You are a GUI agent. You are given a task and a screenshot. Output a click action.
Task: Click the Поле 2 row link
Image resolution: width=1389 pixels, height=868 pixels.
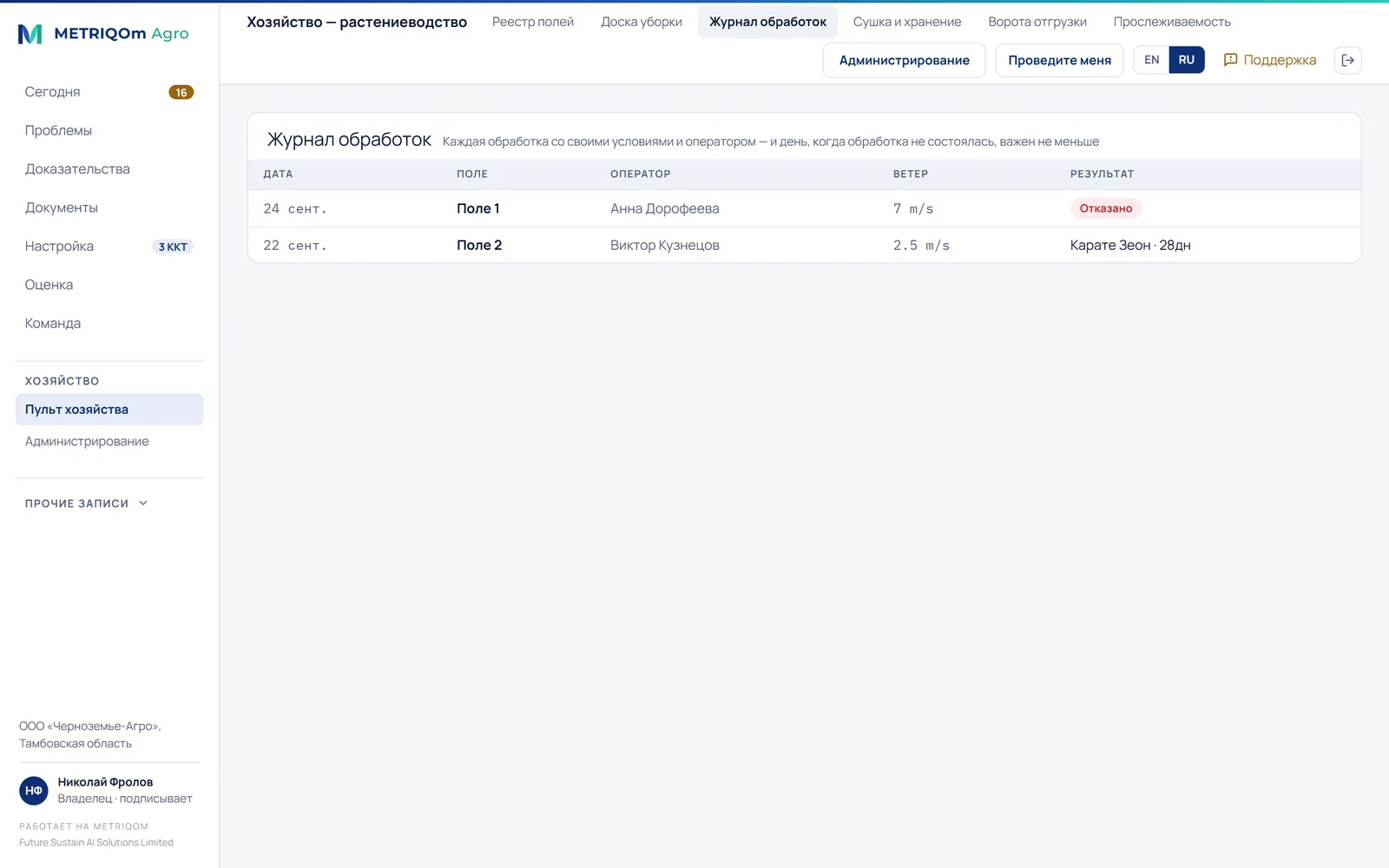(x=479, y=245)
